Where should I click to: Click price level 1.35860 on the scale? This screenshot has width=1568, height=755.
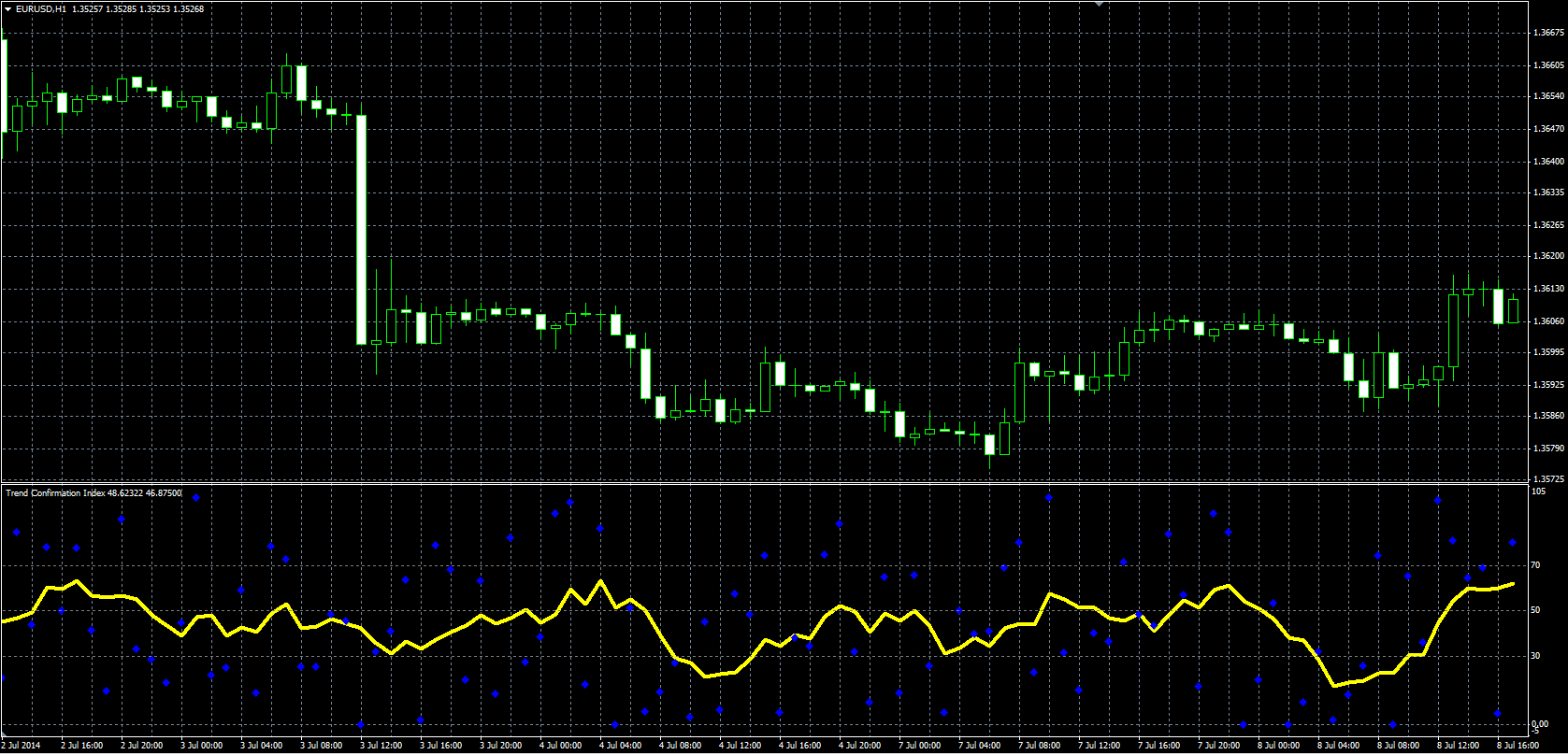1548,416
